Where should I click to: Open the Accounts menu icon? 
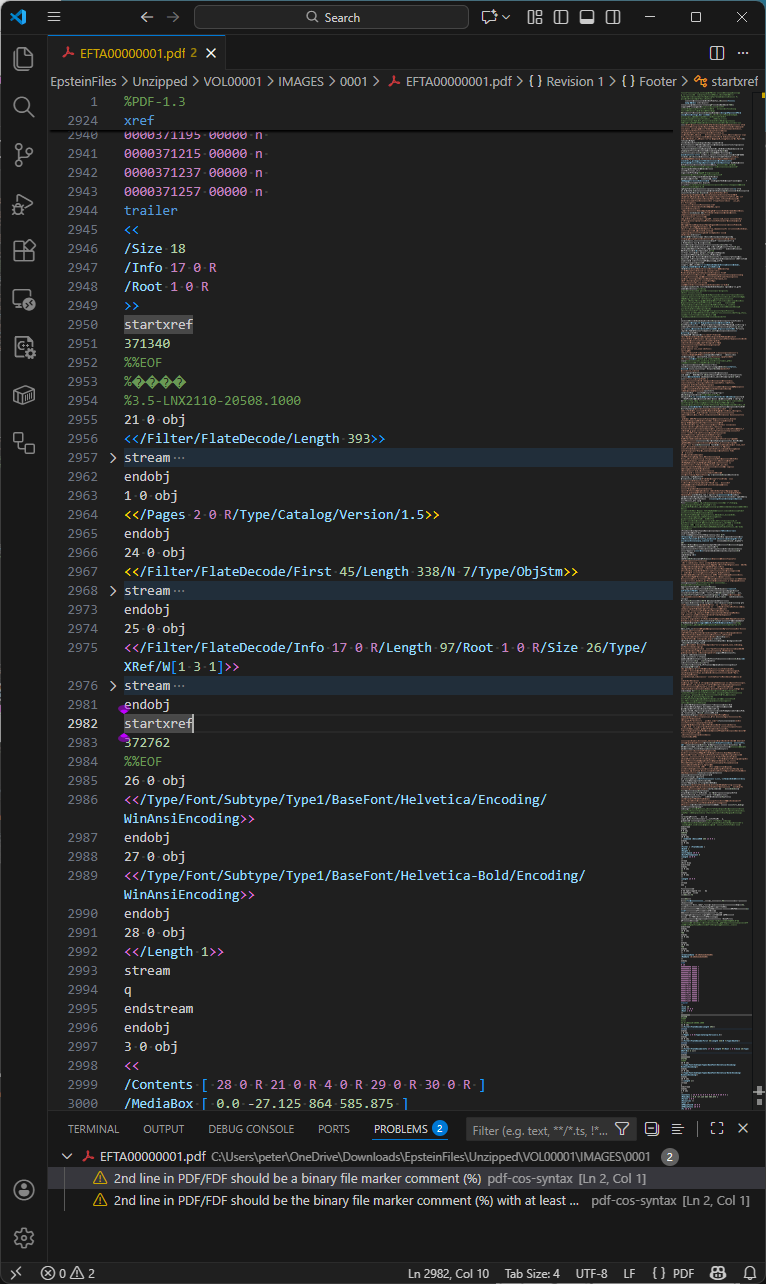pyautogui.click(x=24, y=1190)
